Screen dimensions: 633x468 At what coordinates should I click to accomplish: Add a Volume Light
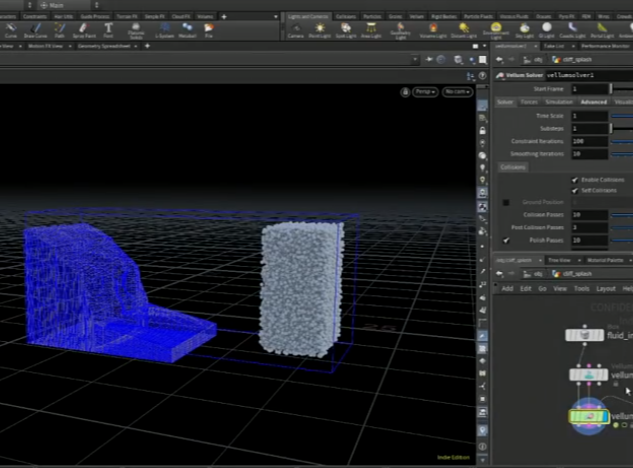(433, 31)
